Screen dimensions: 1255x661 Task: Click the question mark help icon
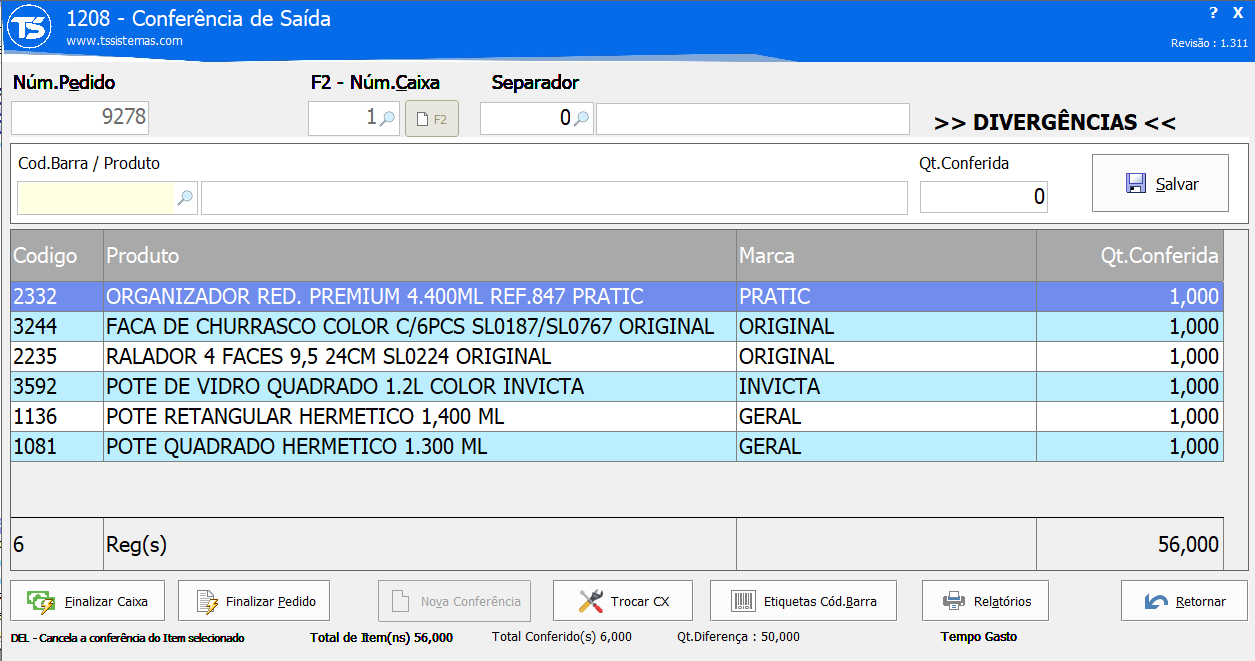1213,13
